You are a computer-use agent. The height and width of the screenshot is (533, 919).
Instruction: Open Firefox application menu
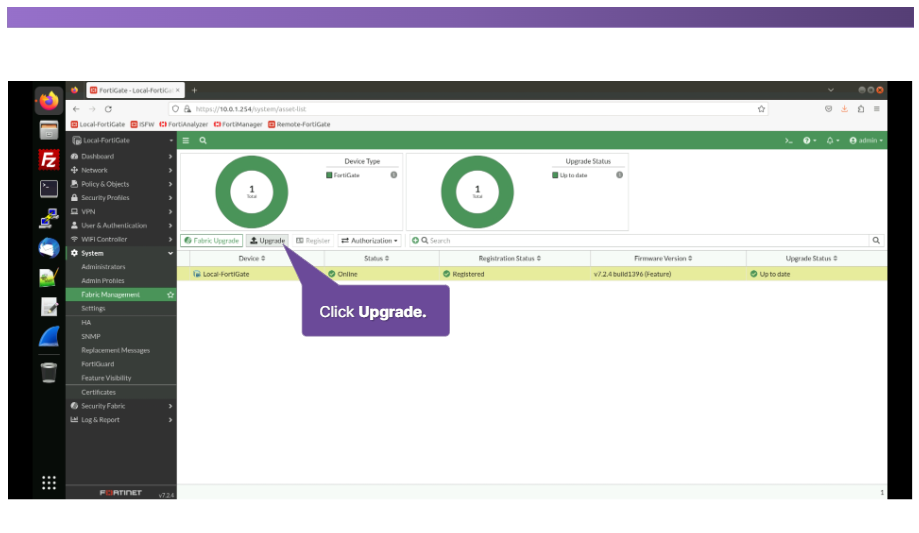[x=877, y=109]
